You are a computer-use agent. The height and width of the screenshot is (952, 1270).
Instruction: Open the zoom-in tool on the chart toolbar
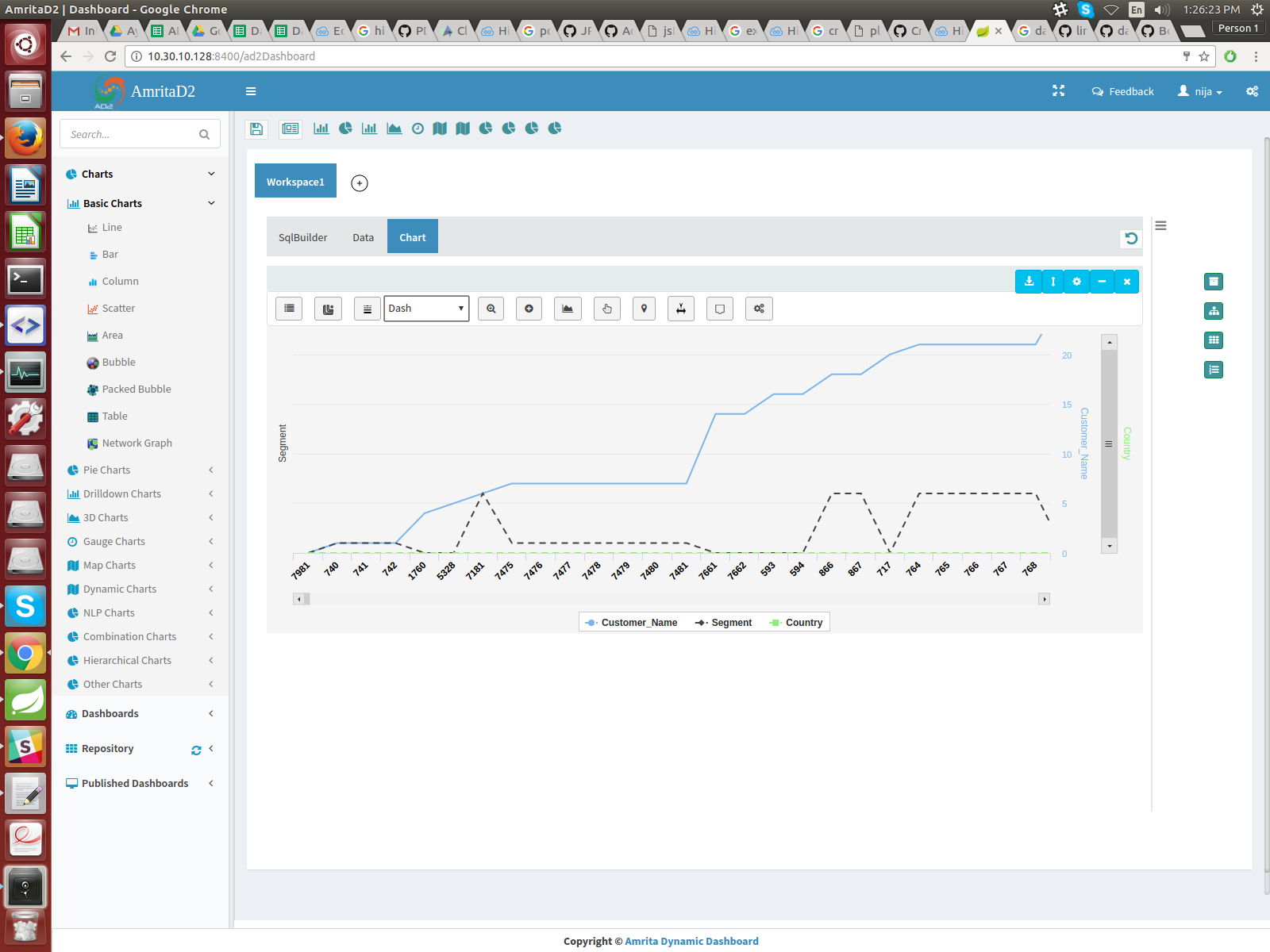pyautogui.click(x=491, y=309)
